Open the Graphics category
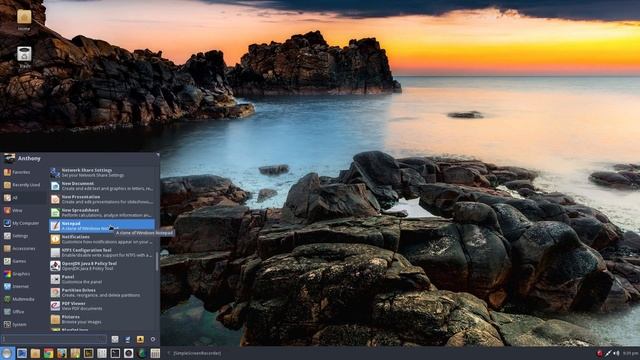The width and height of the screenshot is (640, 360). point(24,274)
